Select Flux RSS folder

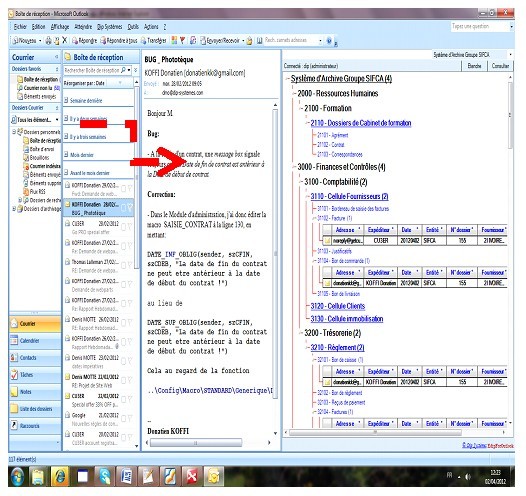(x=34, y=192)
